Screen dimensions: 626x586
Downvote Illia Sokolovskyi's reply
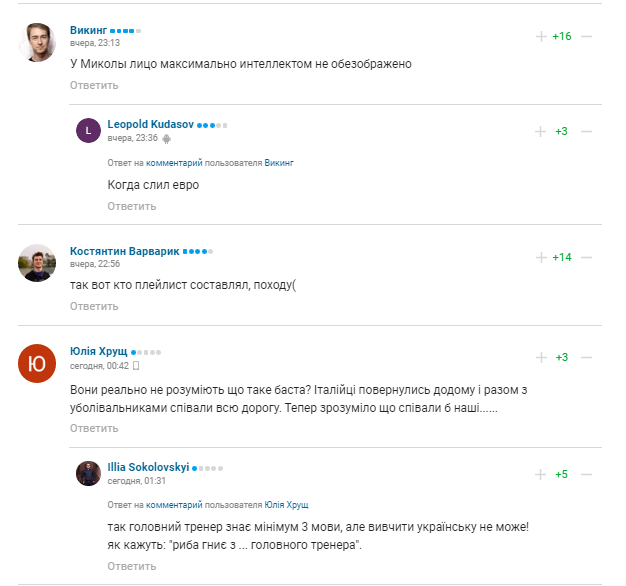coord(587,474)
